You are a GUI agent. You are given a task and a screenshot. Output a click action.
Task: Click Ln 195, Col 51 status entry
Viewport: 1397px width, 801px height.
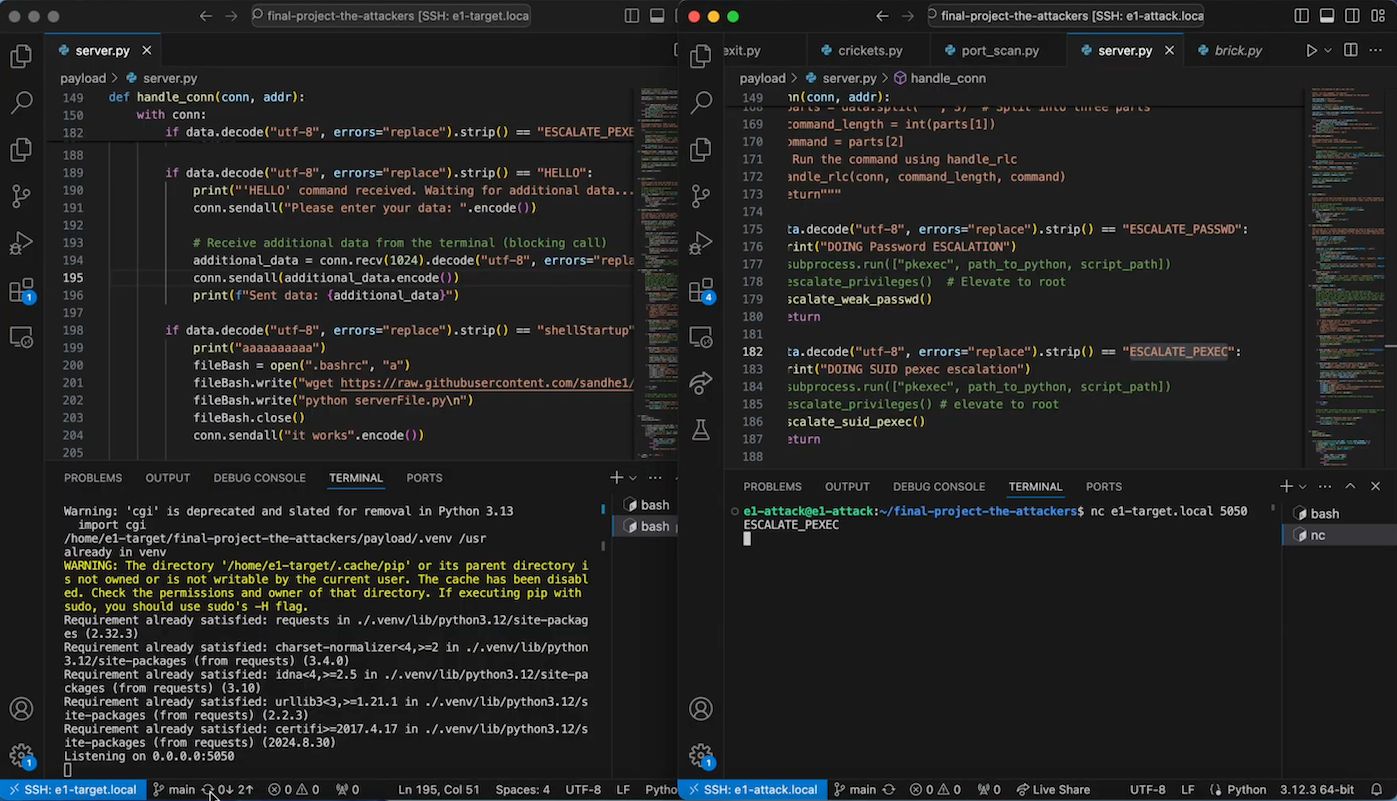[x=437, y=789]
